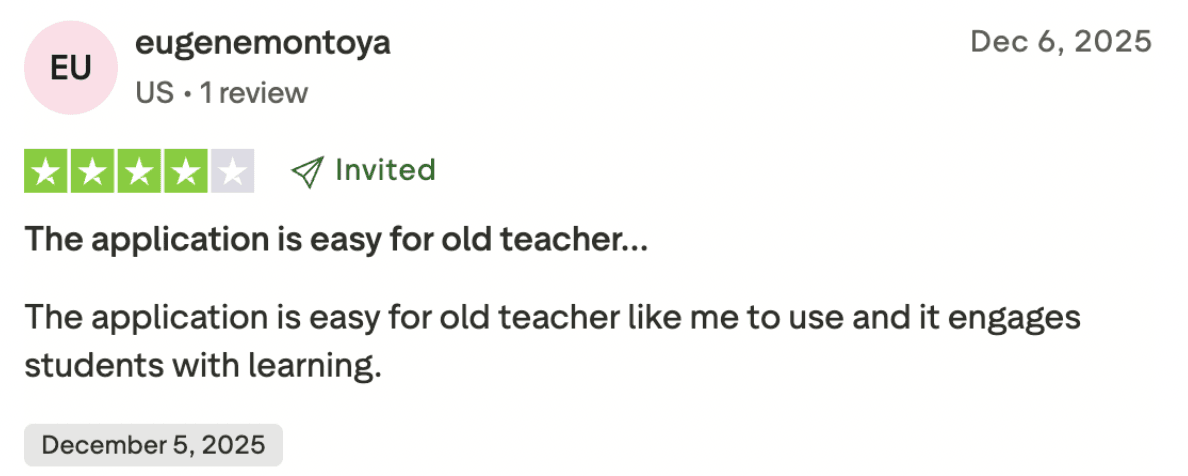Click the Dec 6, 2025 post date
The image size is (1188, 476).
(x=1061, y=42)
